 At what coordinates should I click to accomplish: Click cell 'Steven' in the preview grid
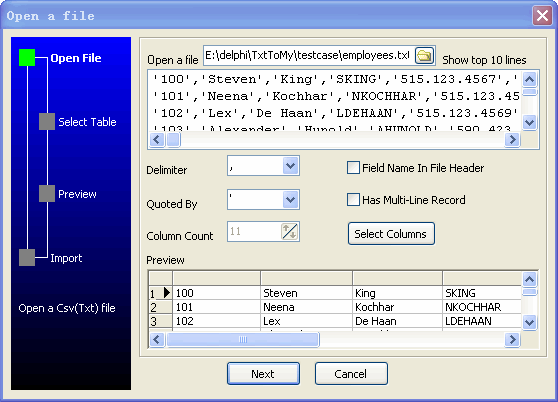tap(306, 293)
